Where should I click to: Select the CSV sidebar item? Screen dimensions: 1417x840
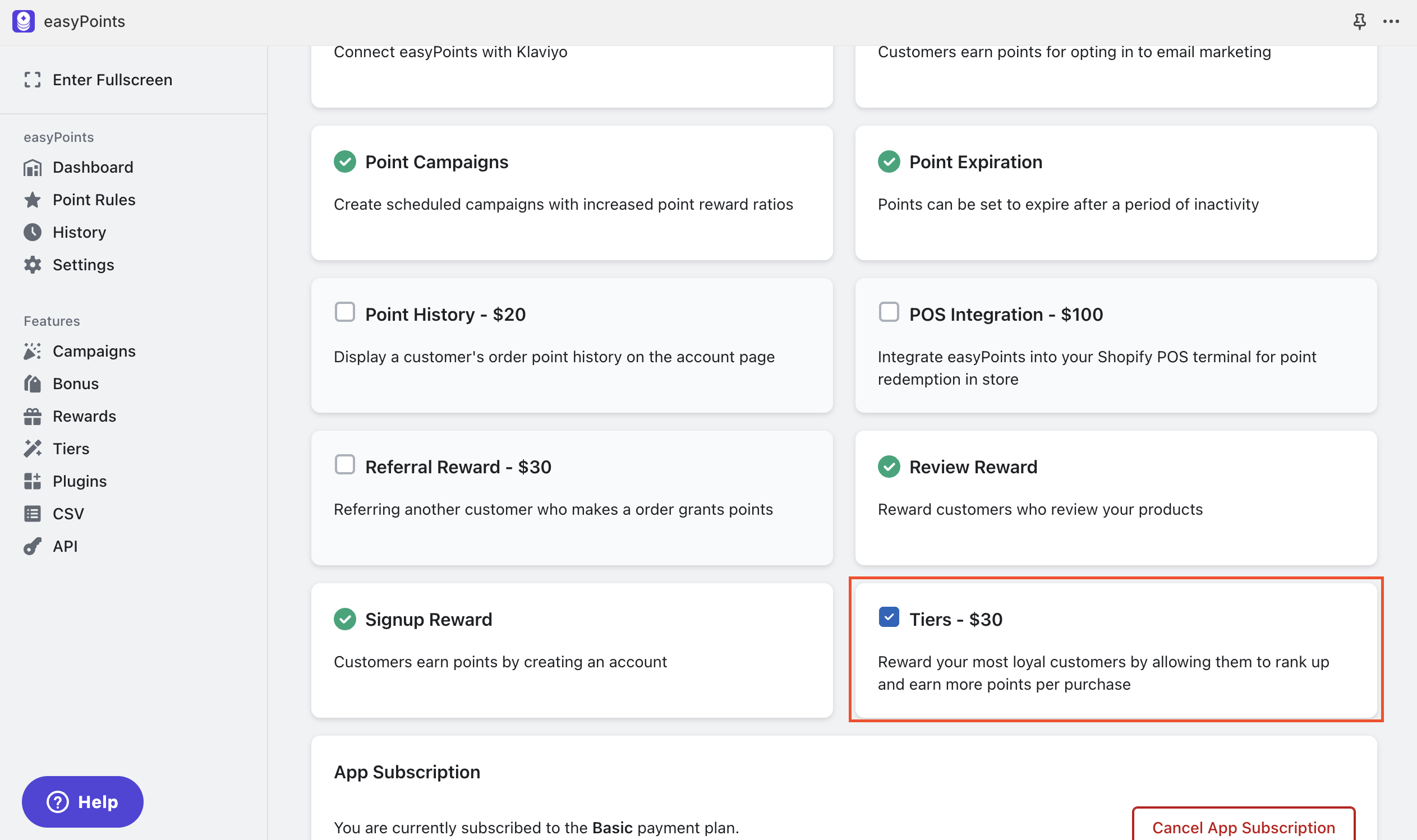pos(68,514)
